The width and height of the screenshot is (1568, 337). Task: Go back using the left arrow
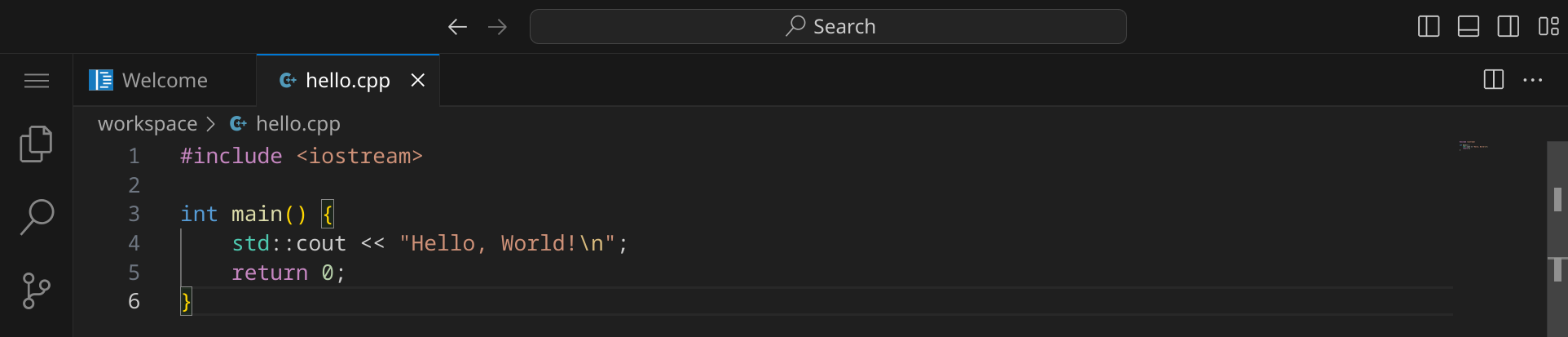pyautogui.click(x=457, y=27)
